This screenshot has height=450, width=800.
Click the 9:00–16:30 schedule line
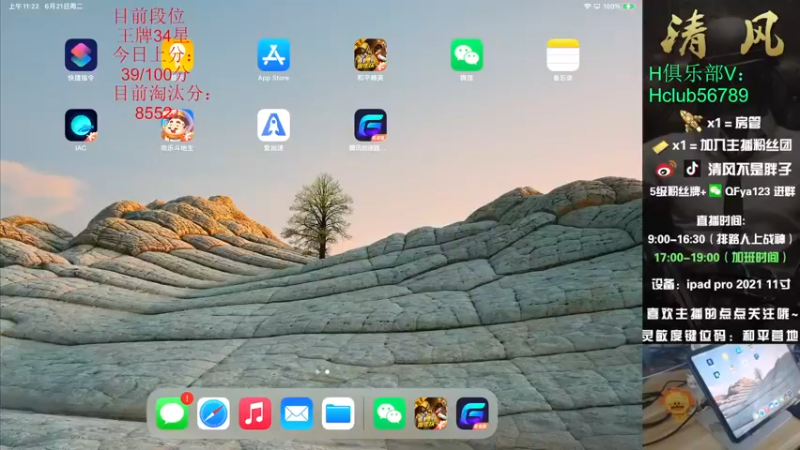(720, 239)
